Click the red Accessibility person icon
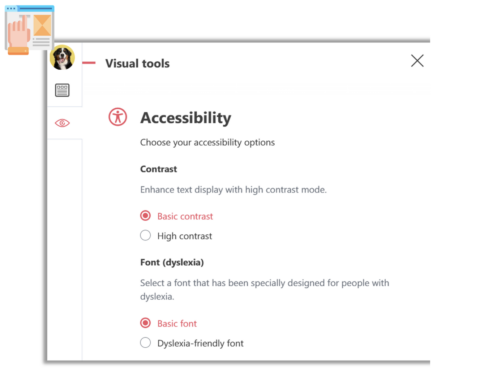Image resolution: width=480 pixels, height=382 pixels. pos(118,117)
